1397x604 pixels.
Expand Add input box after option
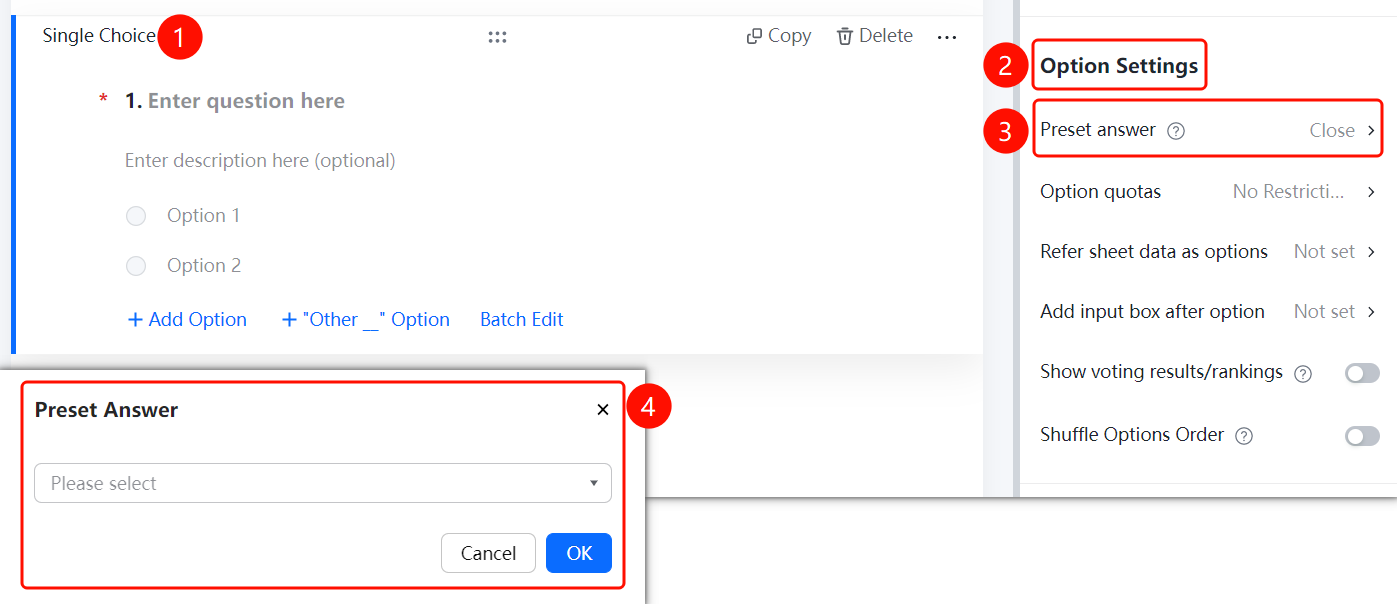tap(1208, 311)
